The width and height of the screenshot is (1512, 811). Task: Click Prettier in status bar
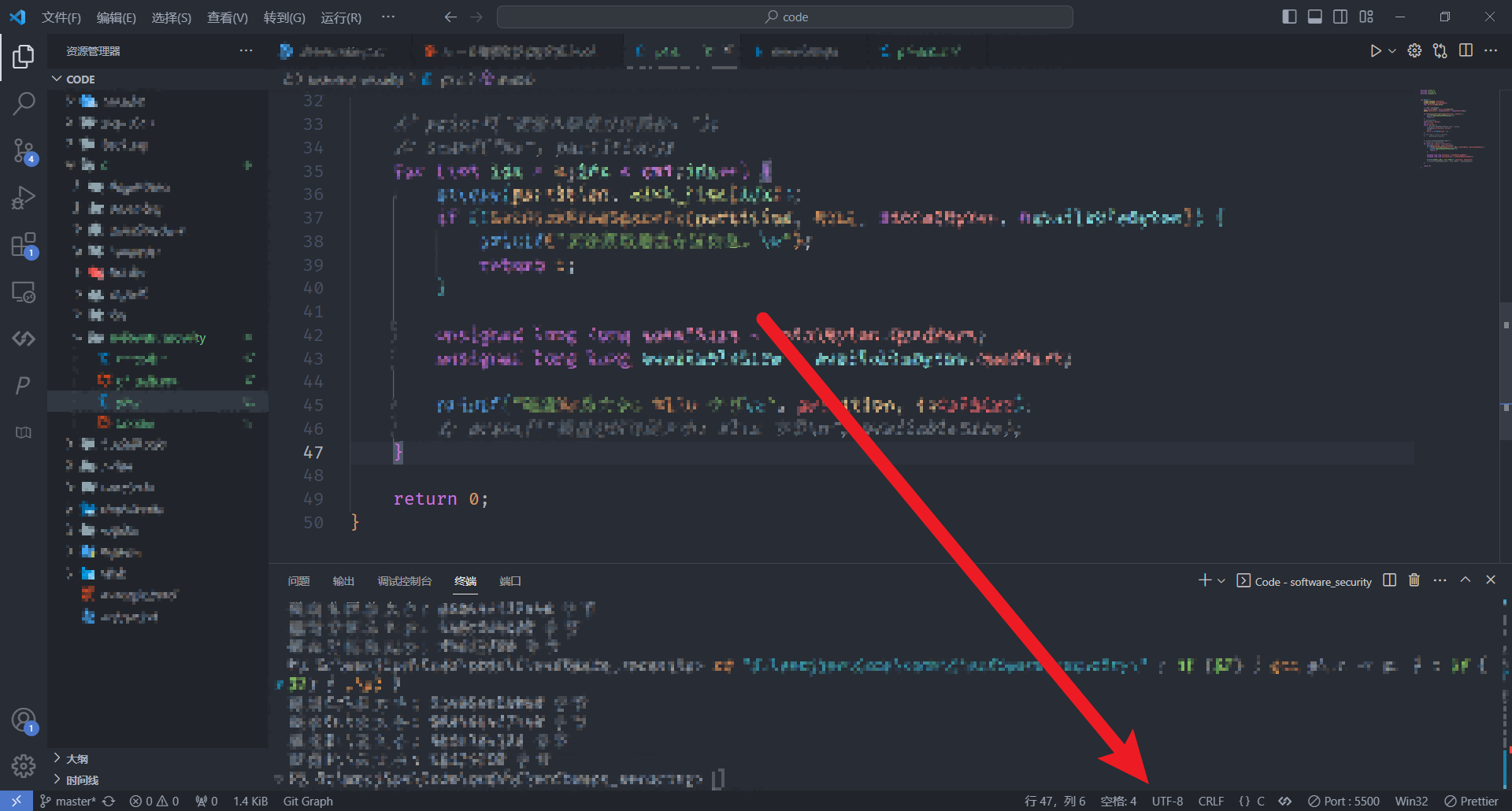(x=1471, y=801)
